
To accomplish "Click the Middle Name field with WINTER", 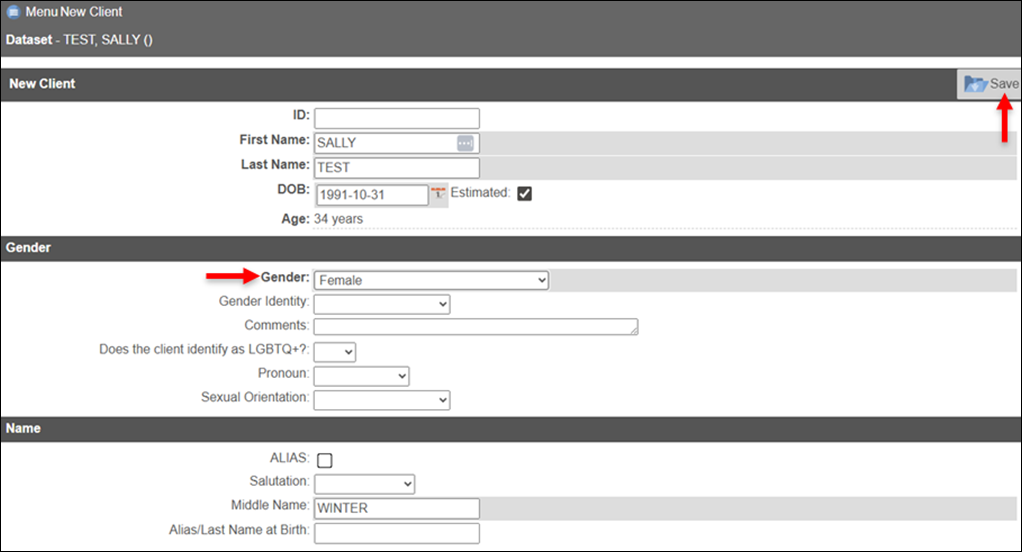I will click(x=397, y=508).
